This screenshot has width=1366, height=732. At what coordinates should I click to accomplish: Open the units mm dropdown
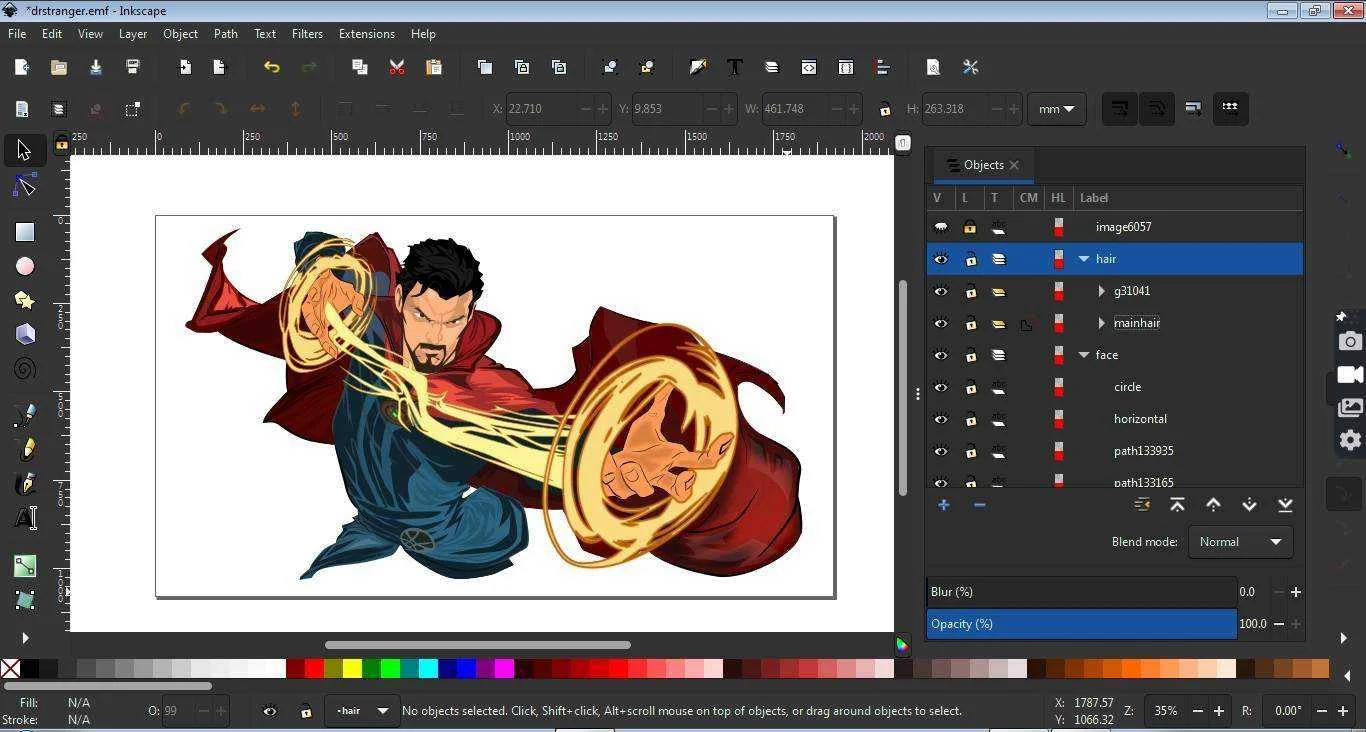(x=1056, y=109)
